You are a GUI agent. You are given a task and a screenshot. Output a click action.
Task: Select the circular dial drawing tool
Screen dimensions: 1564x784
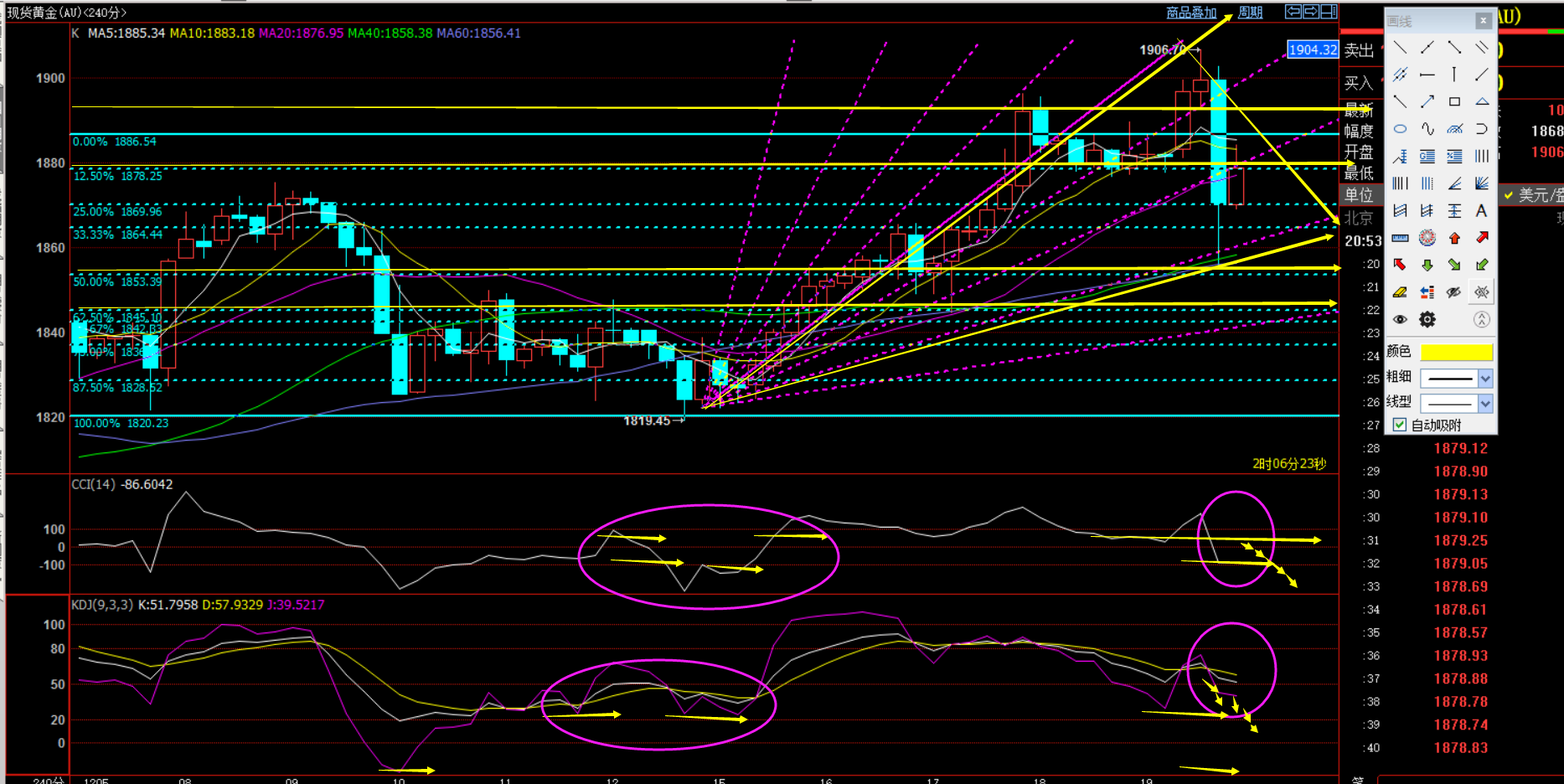[x=1427, y=238]
